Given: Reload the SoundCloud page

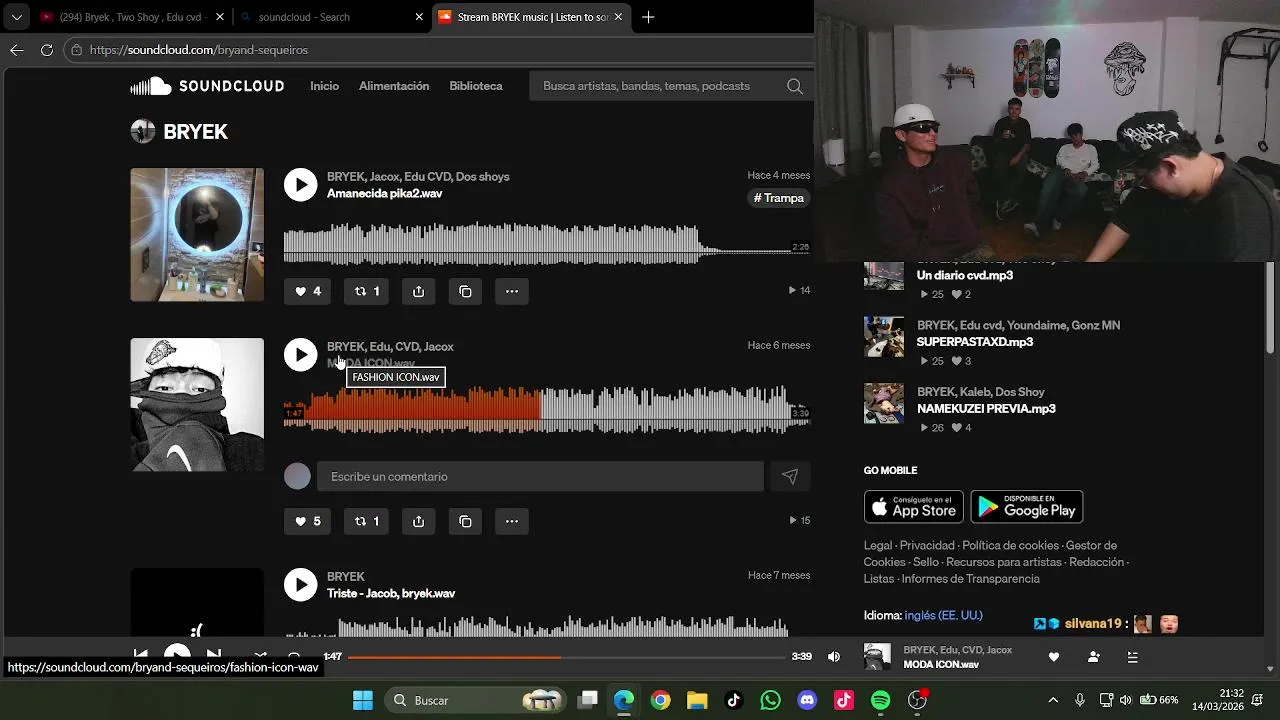Looking at the screenshot, I should (x=47, y=50).
